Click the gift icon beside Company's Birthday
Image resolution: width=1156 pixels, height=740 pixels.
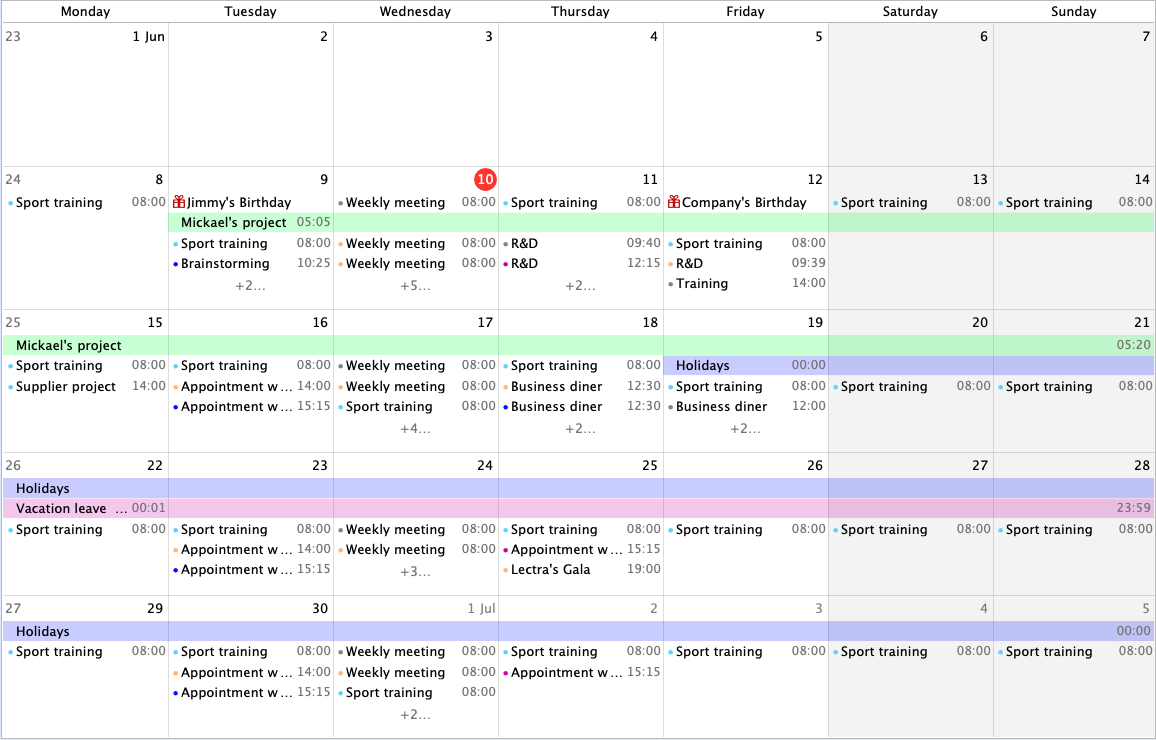674,202
